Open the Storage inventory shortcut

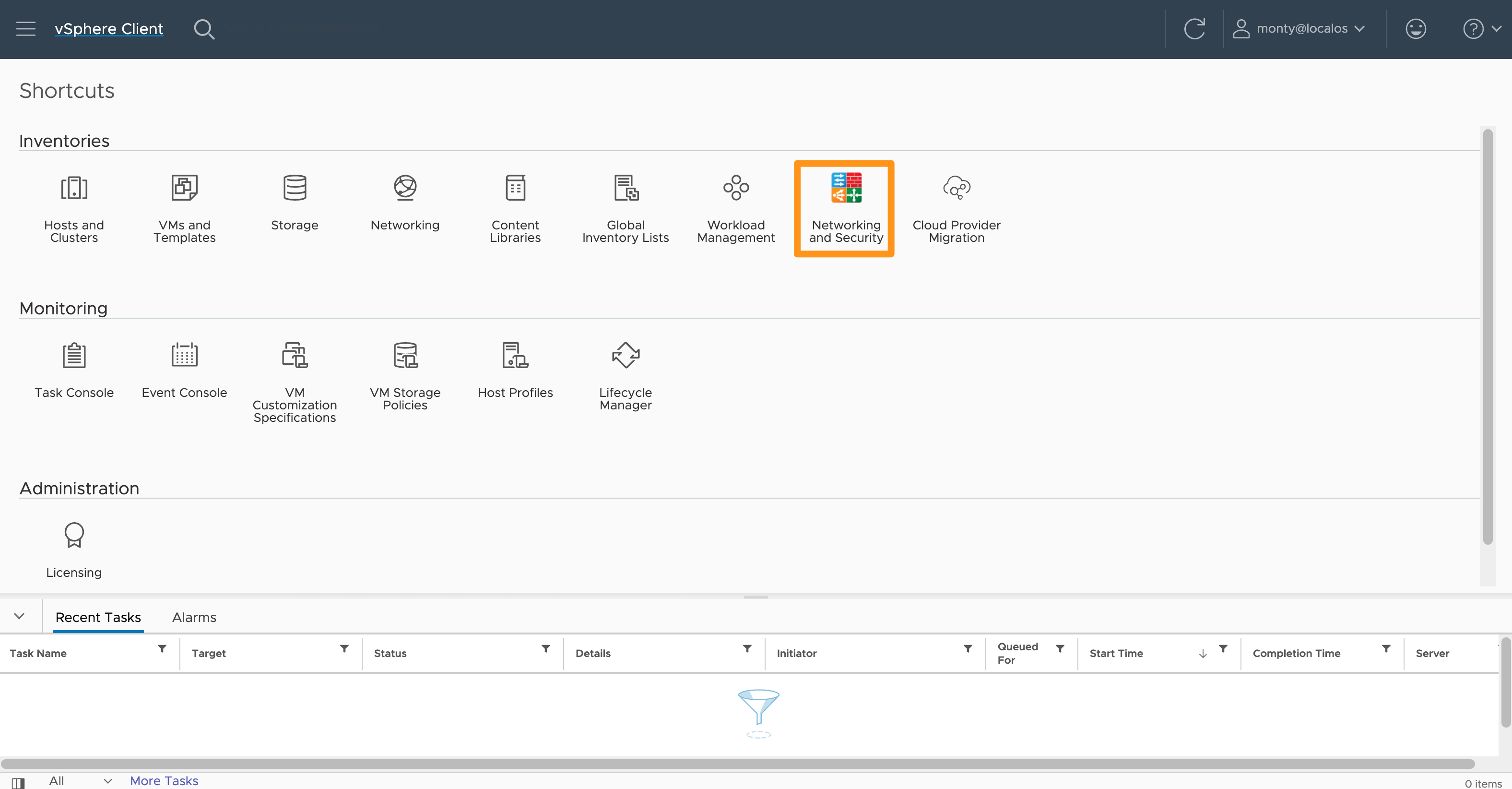295,203
